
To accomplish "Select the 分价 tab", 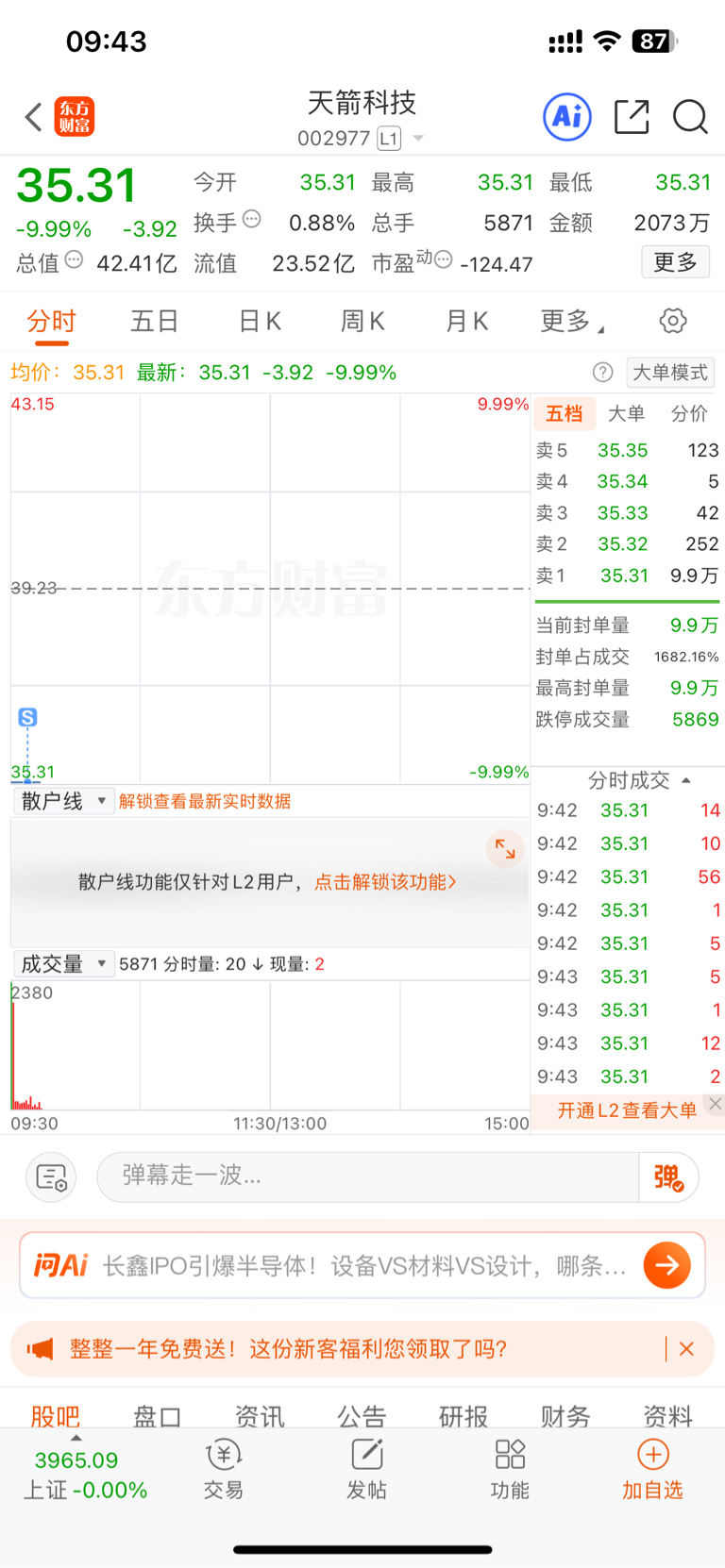I will [689, 413].
